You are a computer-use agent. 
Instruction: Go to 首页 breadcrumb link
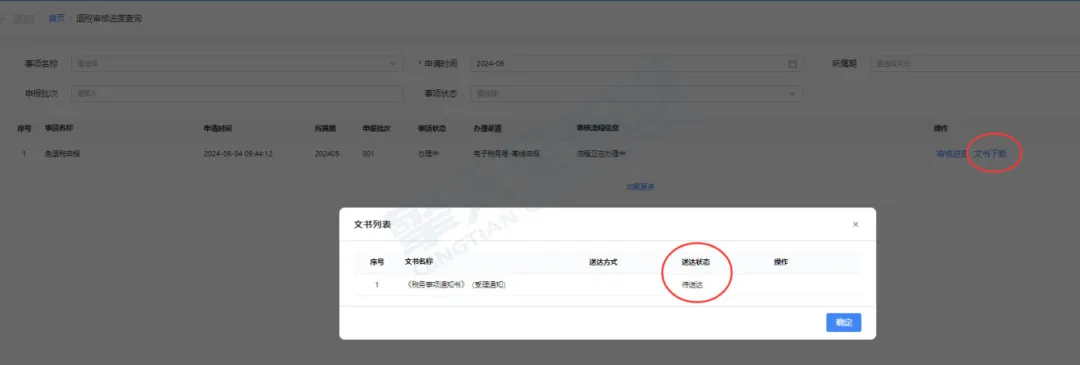(56, 19)
